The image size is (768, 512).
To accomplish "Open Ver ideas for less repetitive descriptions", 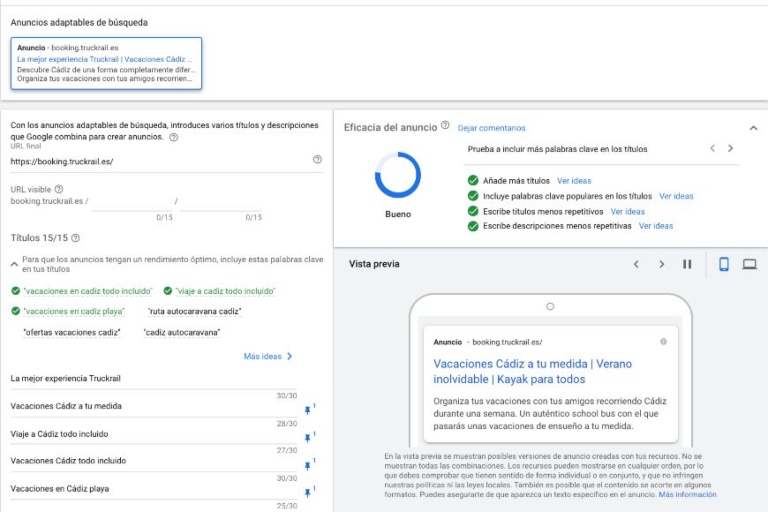I will pos(655,226).
